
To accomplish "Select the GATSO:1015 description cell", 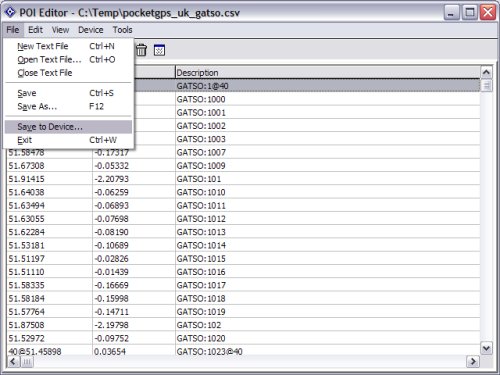I will (x=328, y=258).
